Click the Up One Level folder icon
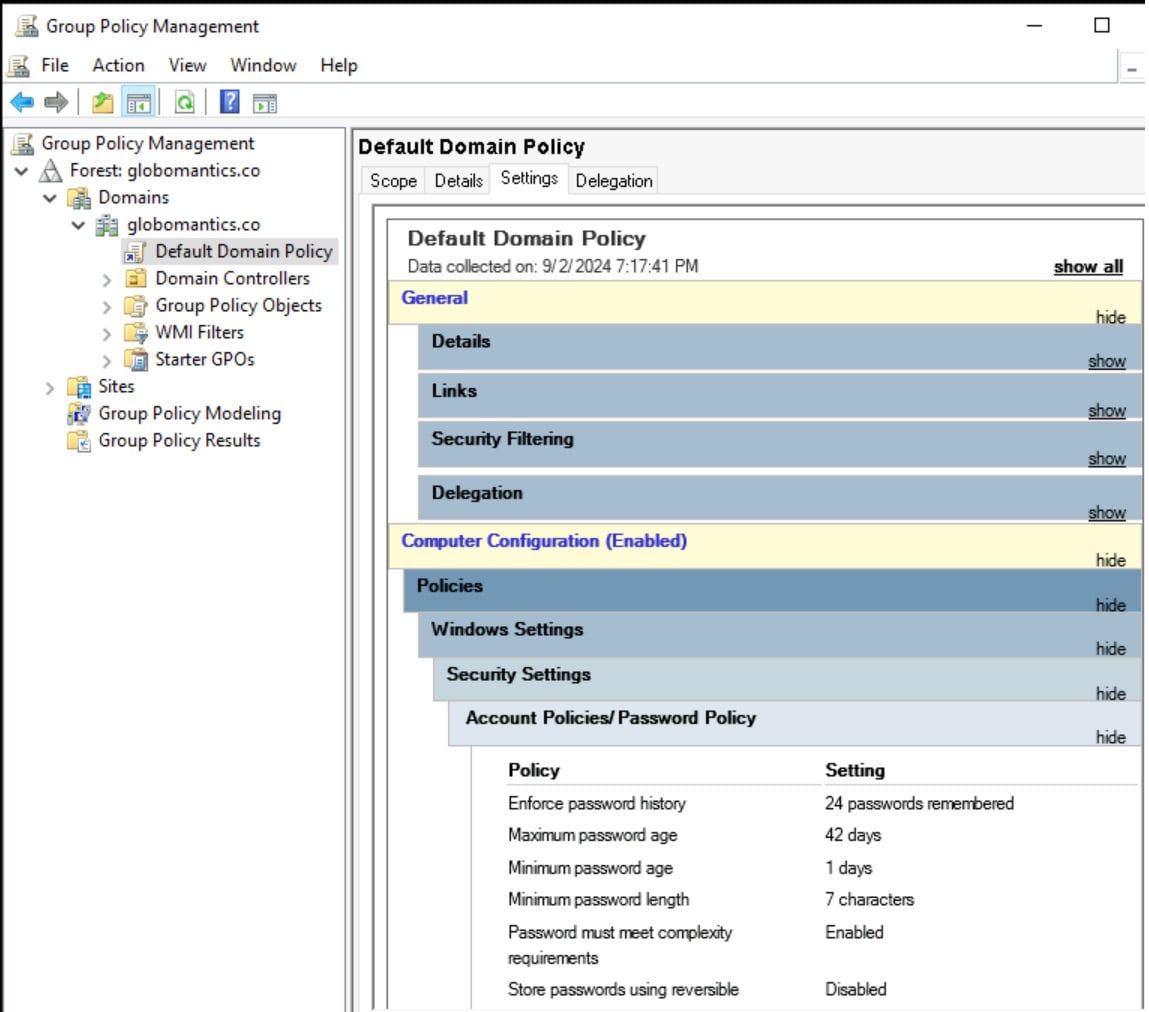This screenshot has height=1012, width=1149. pyautogui.click(x=103, y=102)
